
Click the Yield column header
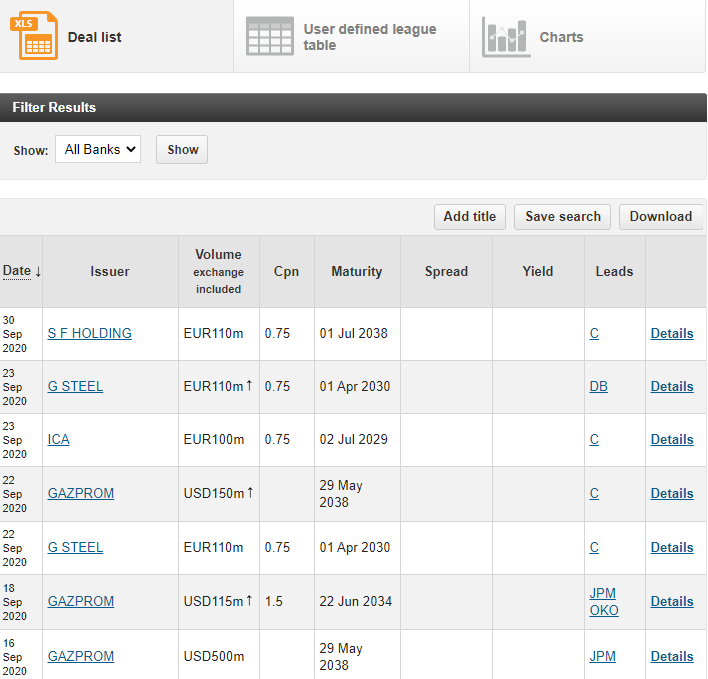538,271
